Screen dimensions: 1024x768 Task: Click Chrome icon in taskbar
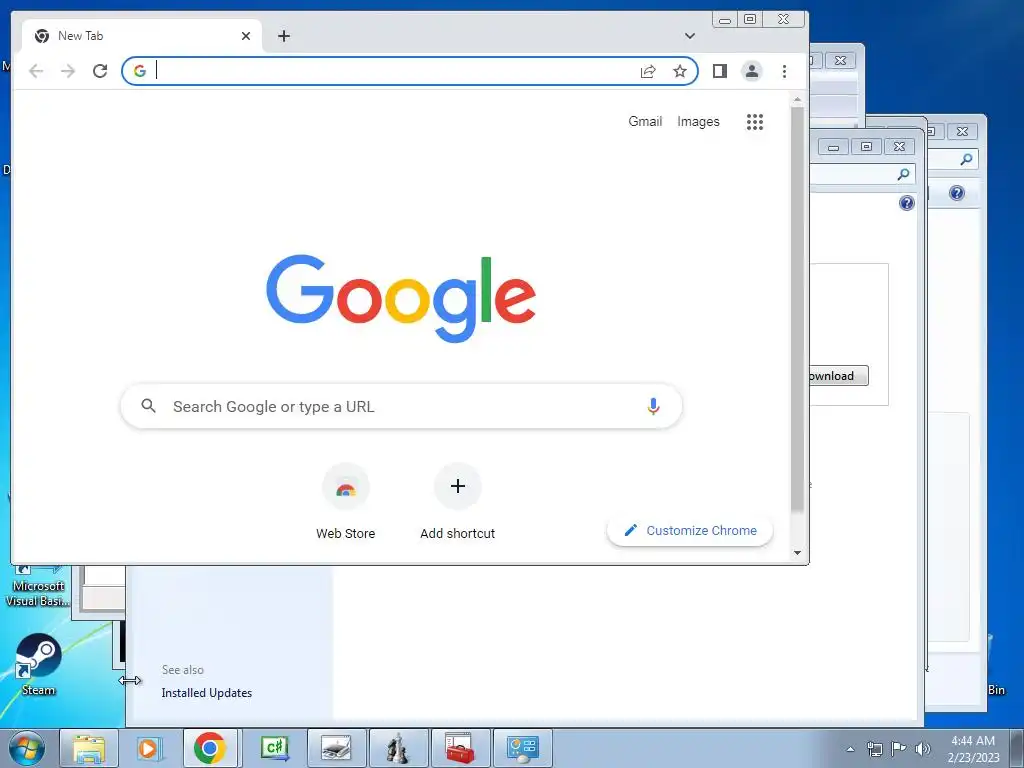click(x=210, y=748)
